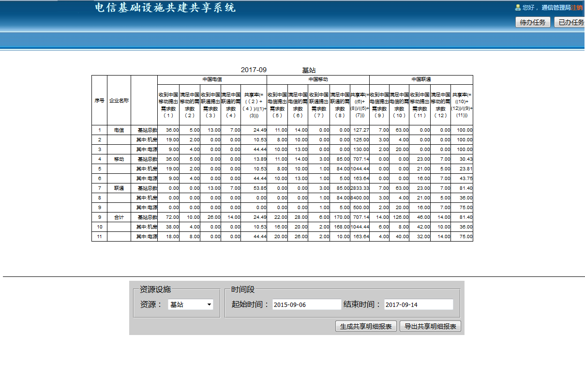The height and width of the screenshot is (366, 585).
Task: Open the 资源 dropdown showing 基站
Action: 191,304
